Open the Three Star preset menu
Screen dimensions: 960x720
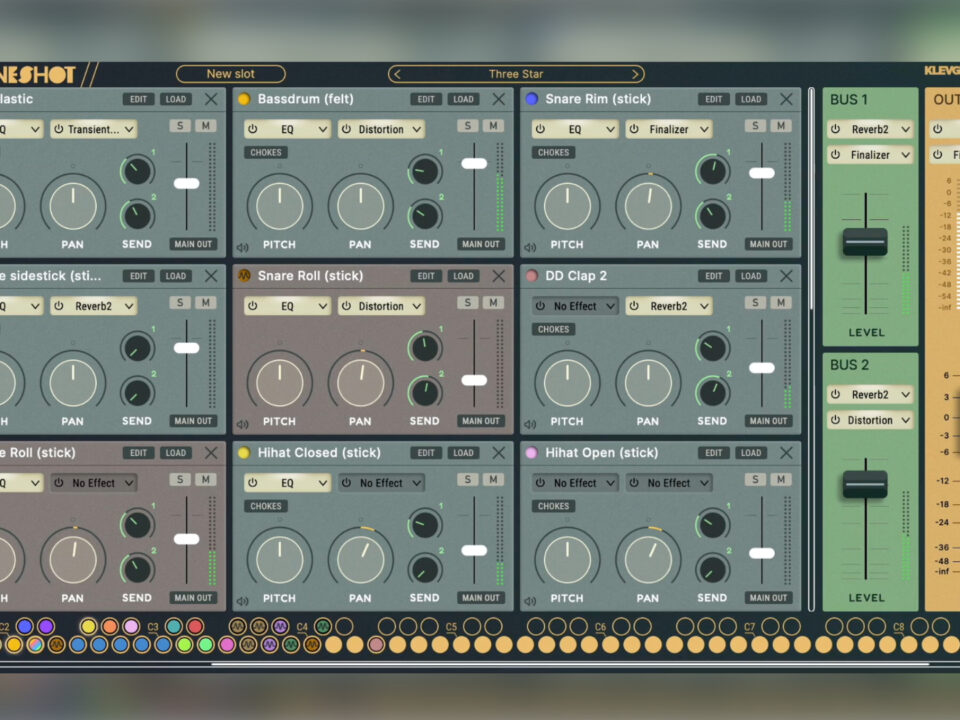516,74
